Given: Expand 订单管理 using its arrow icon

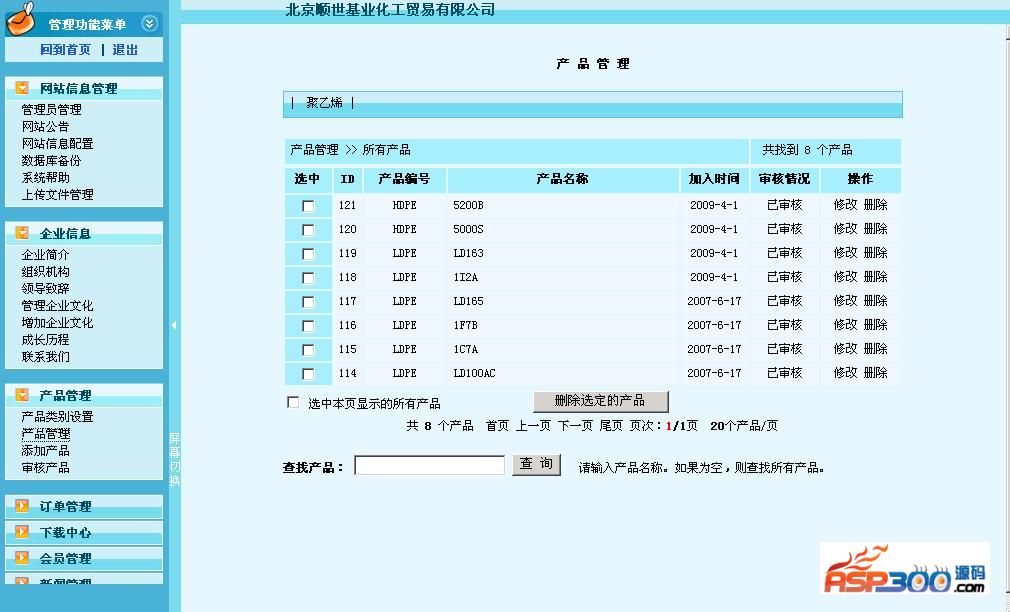Looking at the screenshot, I should pos(22,506).
